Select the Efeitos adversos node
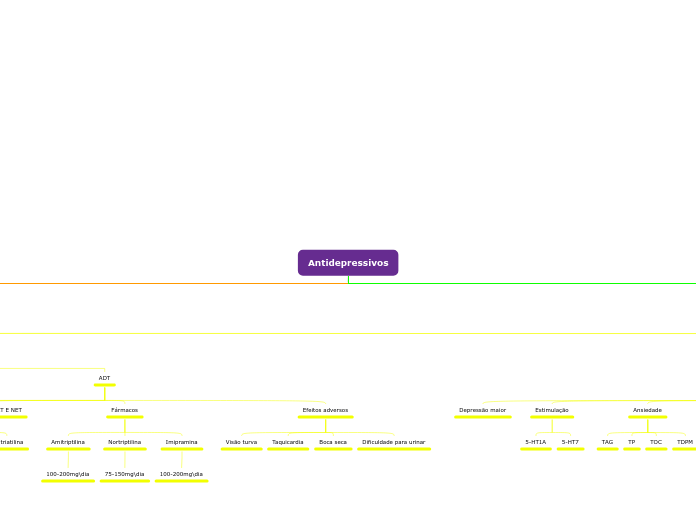 point(325,410)
